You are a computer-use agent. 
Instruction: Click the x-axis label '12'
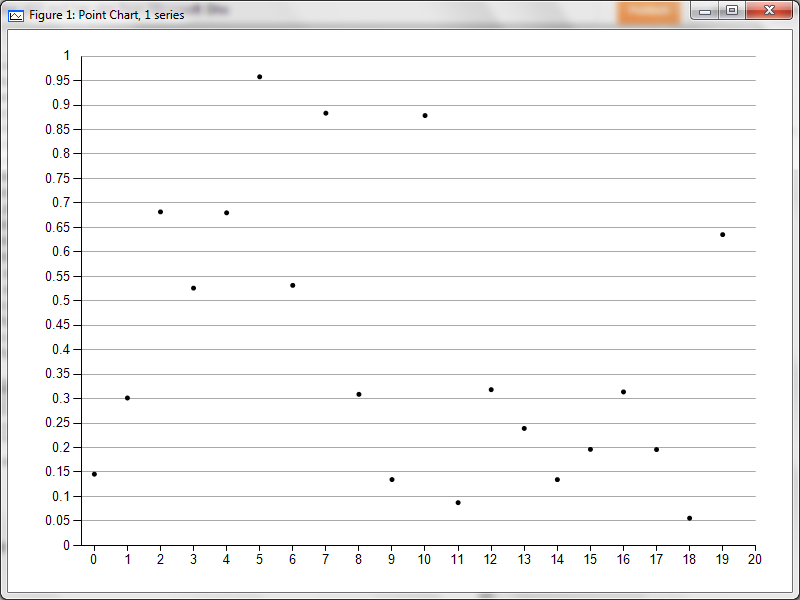[x=491, y=559]
